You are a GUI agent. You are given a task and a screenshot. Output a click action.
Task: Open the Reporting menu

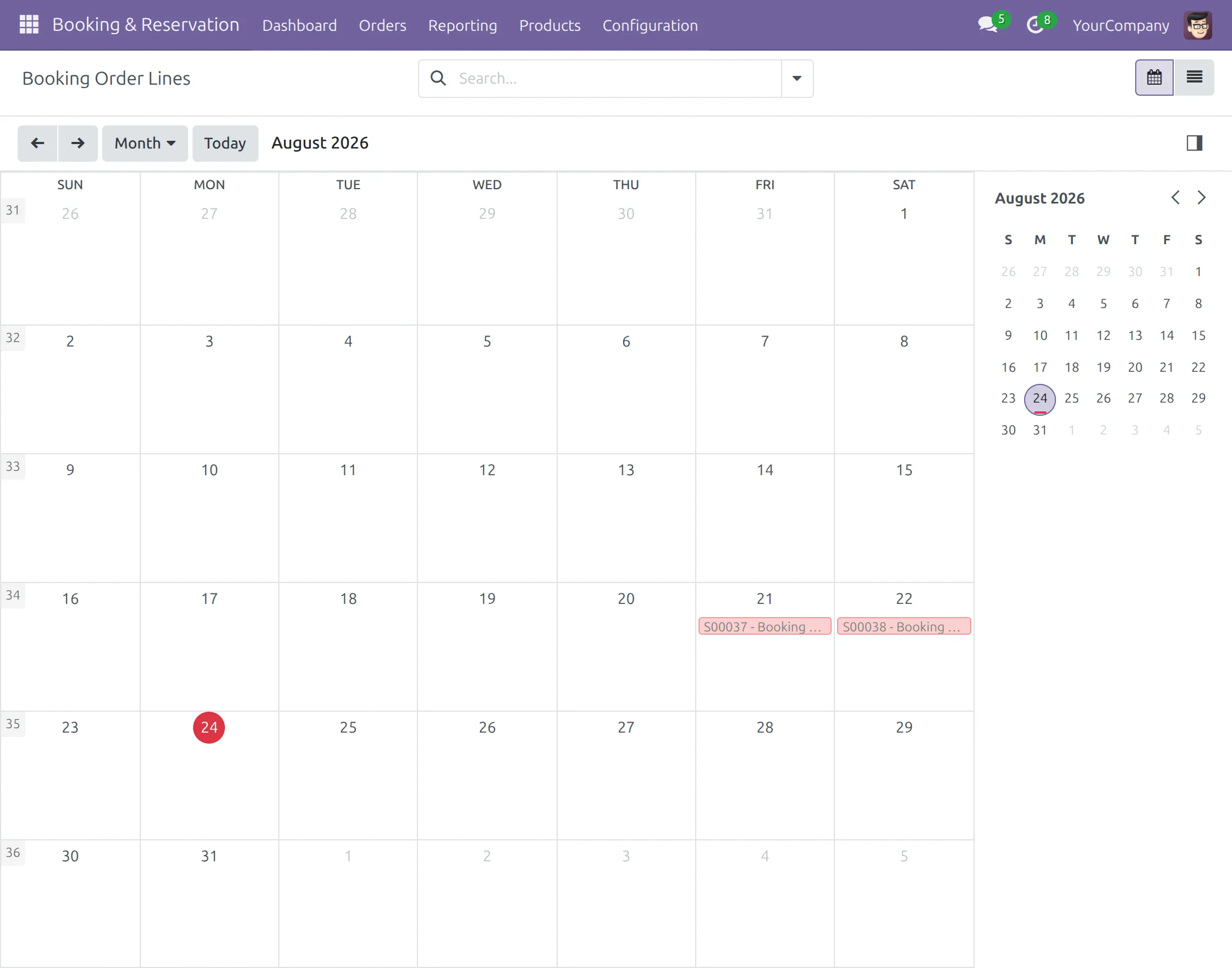463,25
